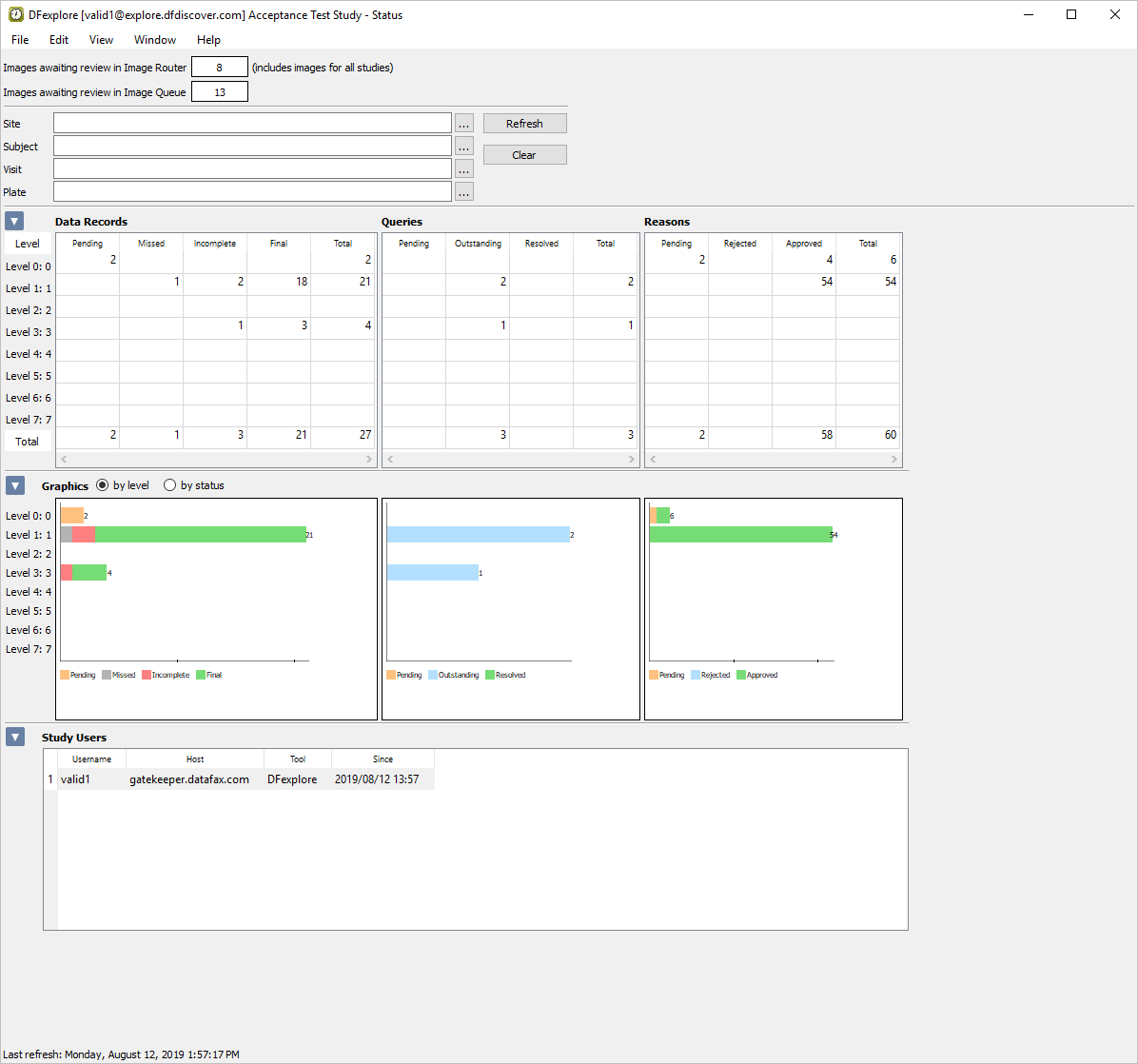Click the Refresh button
Image resolution: width=1138 pixels, height=1064 pixels.
click(524, 124)
